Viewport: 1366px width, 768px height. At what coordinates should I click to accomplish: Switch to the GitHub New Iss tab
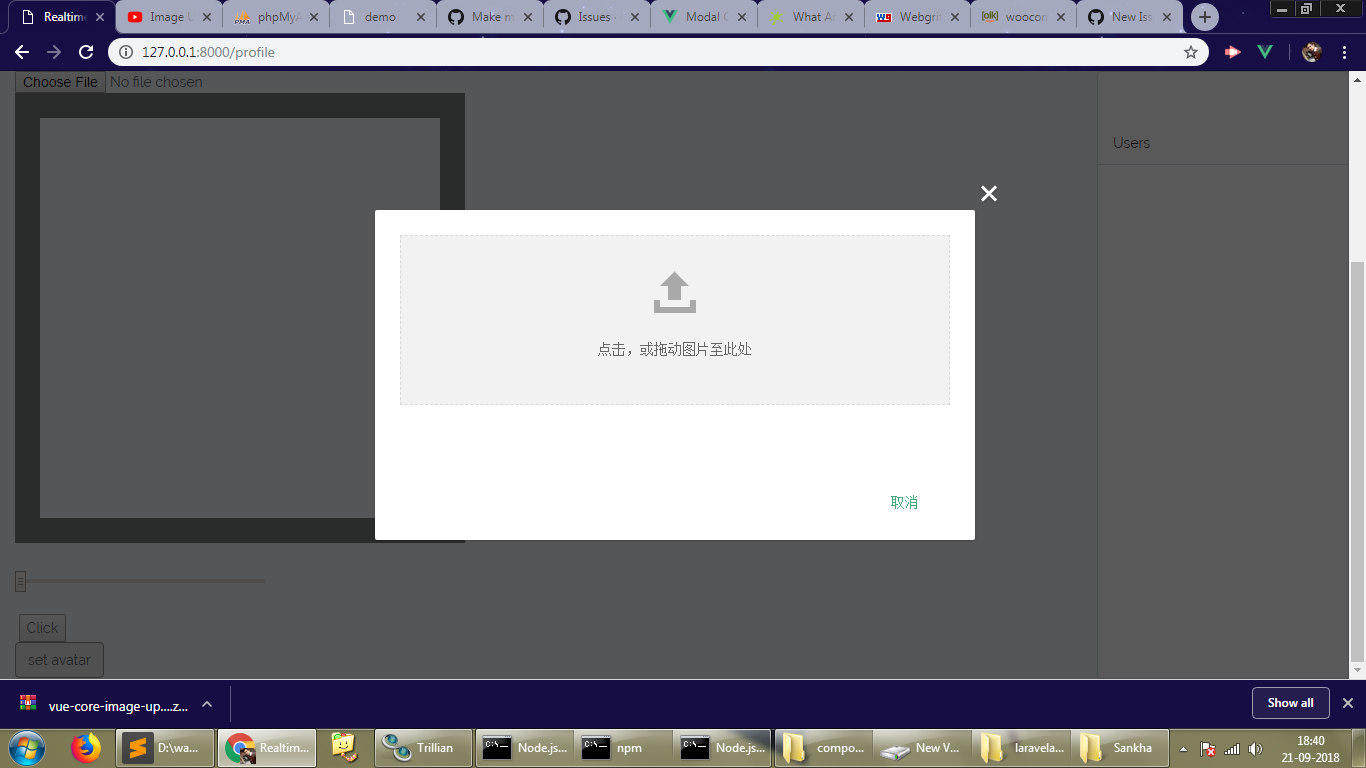click(x=1132, y=17)
